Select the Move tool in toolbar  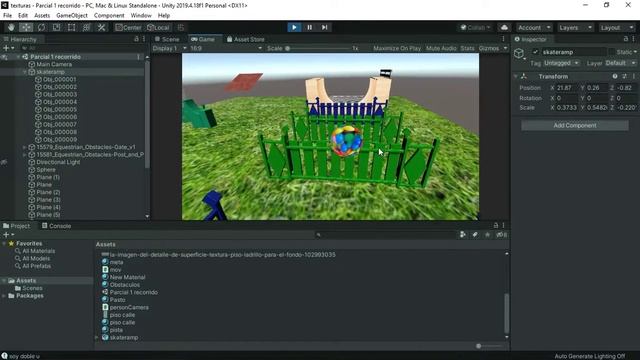(26, 27)
